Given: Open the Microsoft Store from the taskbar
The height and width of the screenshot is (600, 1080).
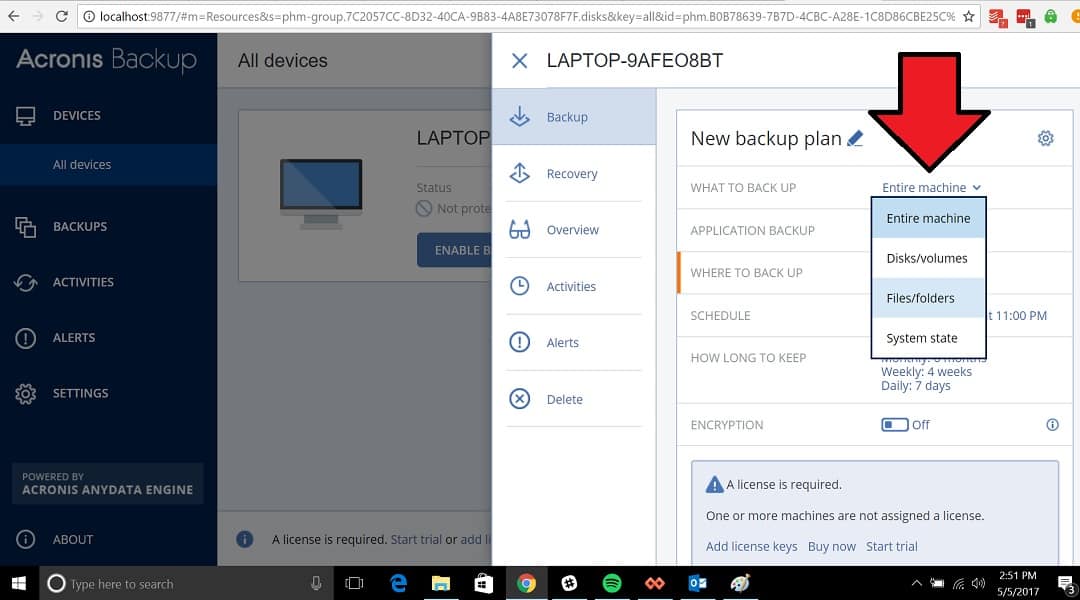Looking at the screenshot, I should (x=484, y=583).
